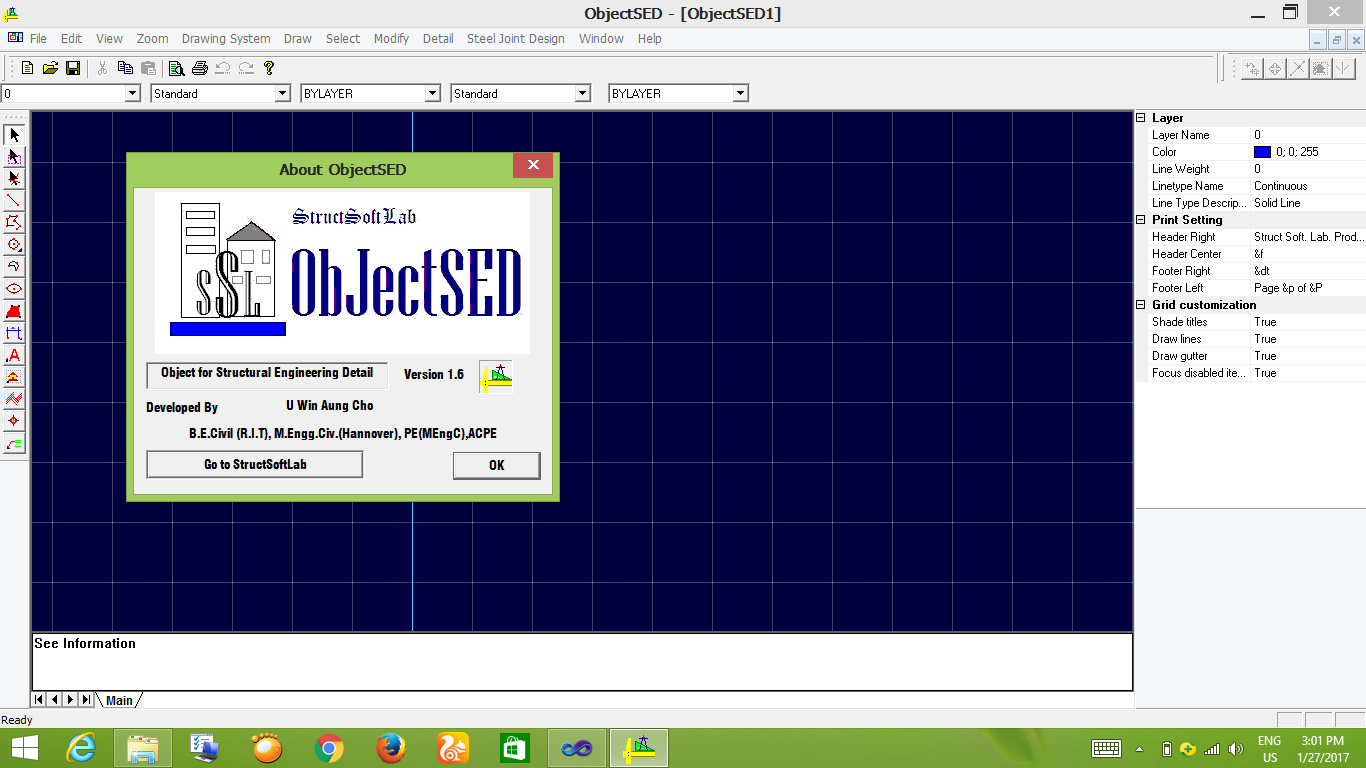The image size is (1366, 768).
Task: Open Firefox from the taskbar
Action: 391,747
